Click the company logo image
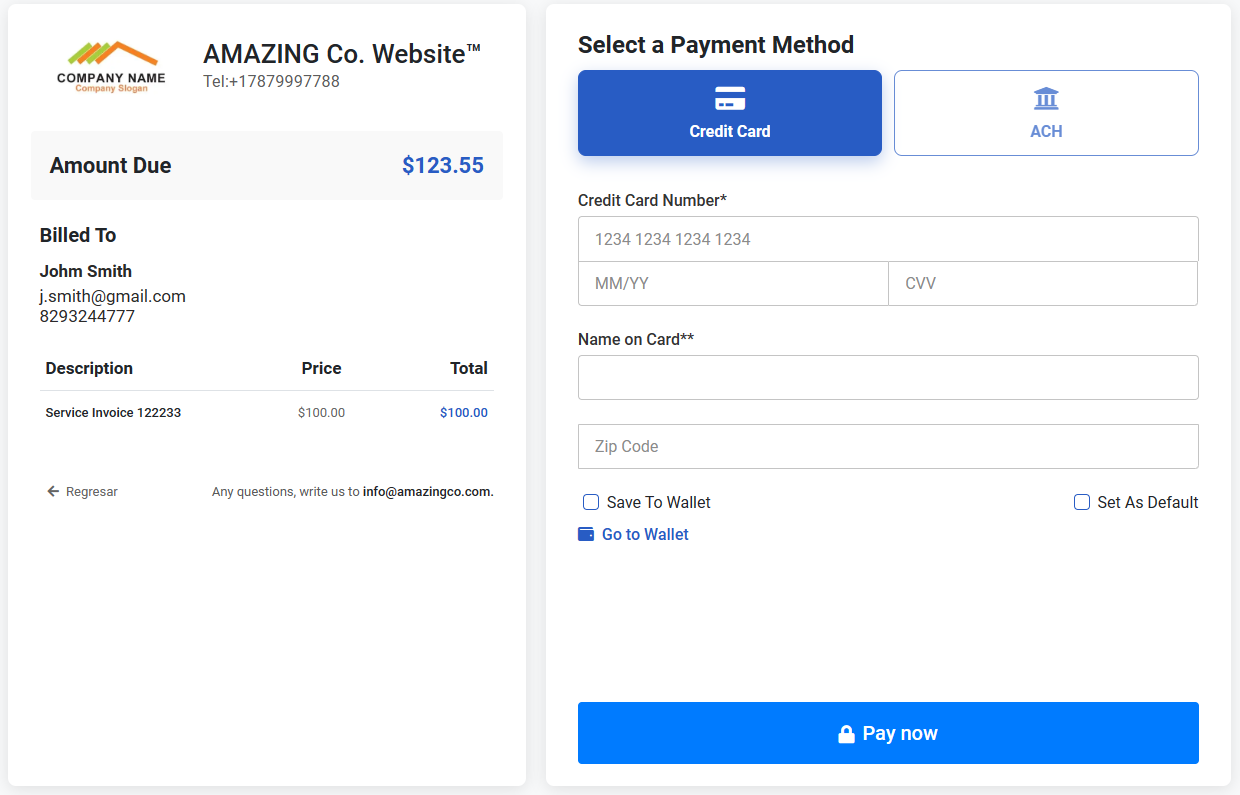 [111, 67]
